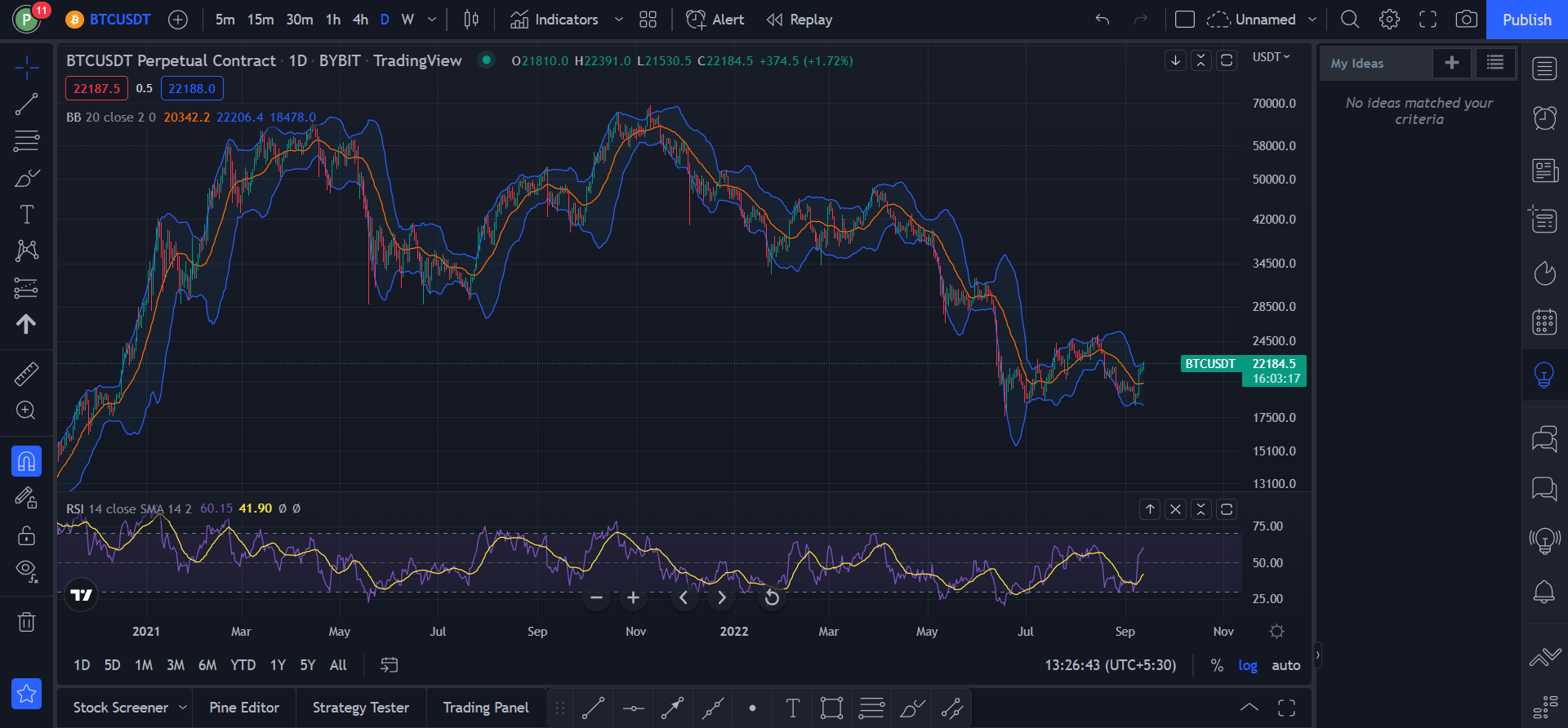This screenshot has width=1568, height=728.
Task: Open the Pine Editor tab
Action: (x=244, y=708)
